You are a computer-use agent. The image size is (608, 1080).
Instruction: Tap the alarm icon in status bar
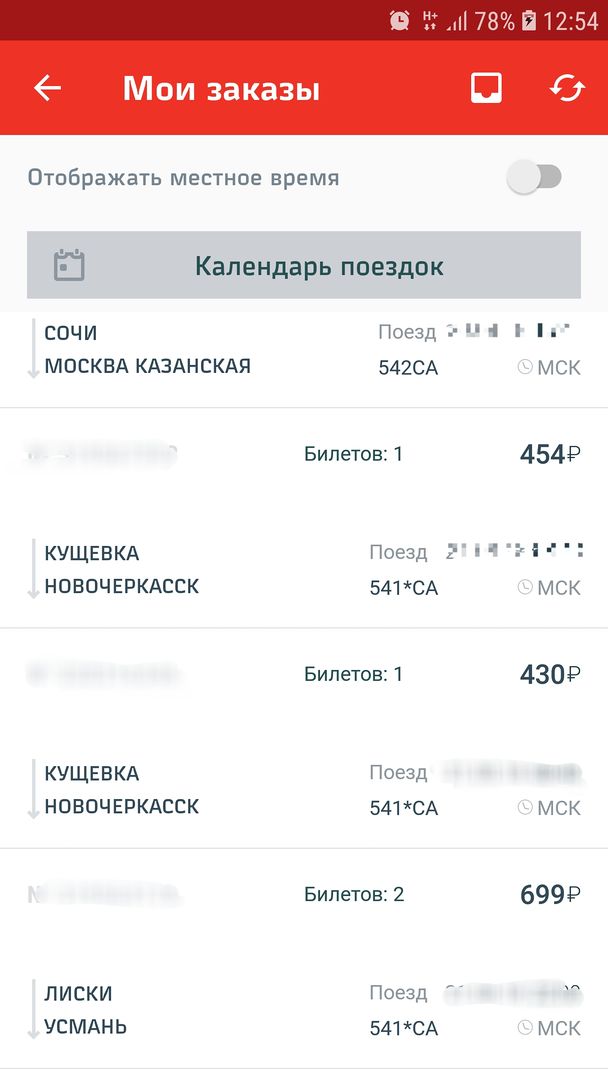pos(399,20)
